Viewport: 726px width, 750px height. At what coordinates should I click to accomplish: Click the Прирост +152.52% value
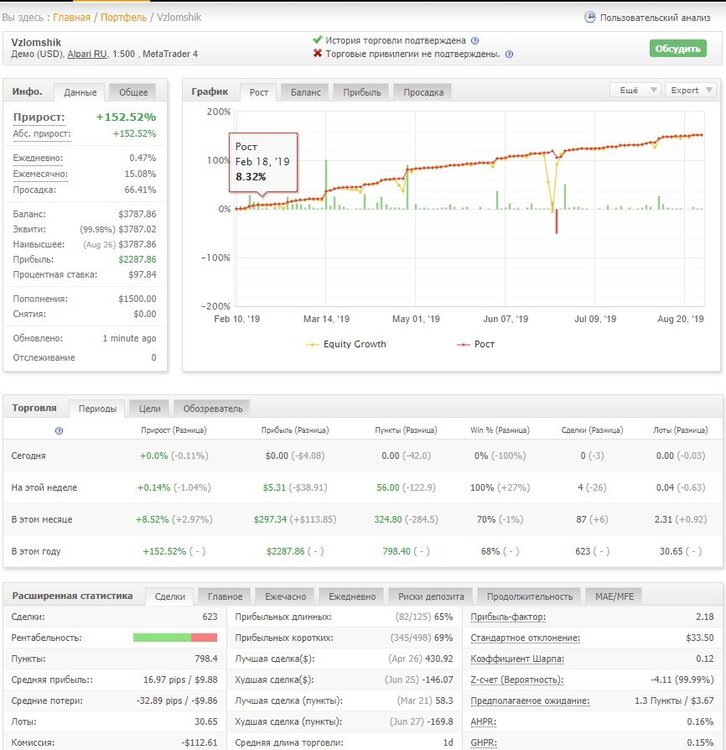pos(126,117)
